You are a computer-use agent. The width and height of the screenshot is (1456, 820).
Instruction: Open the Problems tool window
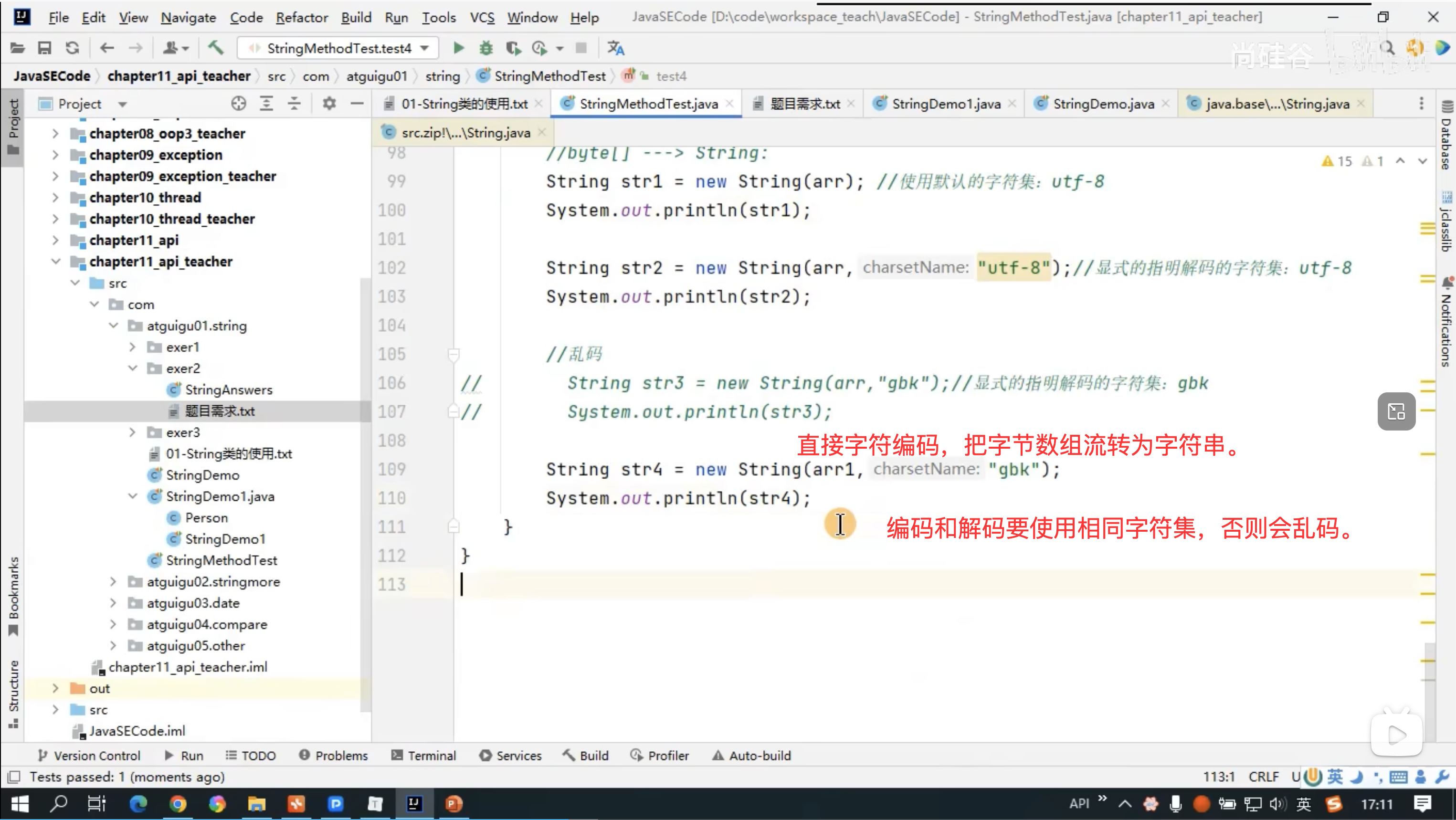click(334, 756)
